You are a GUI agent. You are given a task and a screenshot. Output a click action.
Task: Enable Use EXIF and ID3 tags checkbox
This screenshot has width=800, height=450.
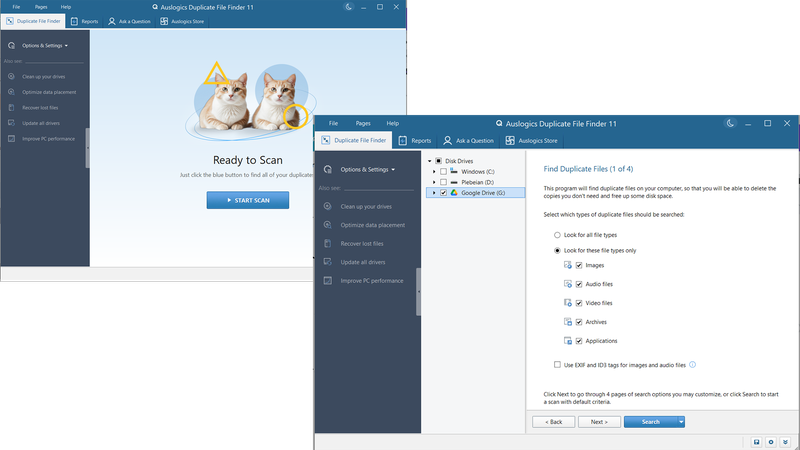coord(557,365)
